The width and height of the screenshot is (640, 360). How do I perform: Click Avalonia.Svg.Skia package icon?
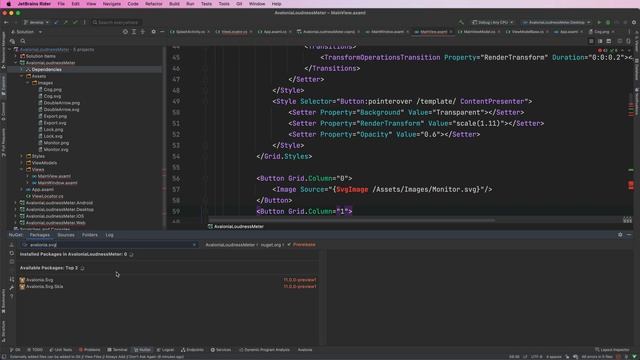(x=22, y=287)
